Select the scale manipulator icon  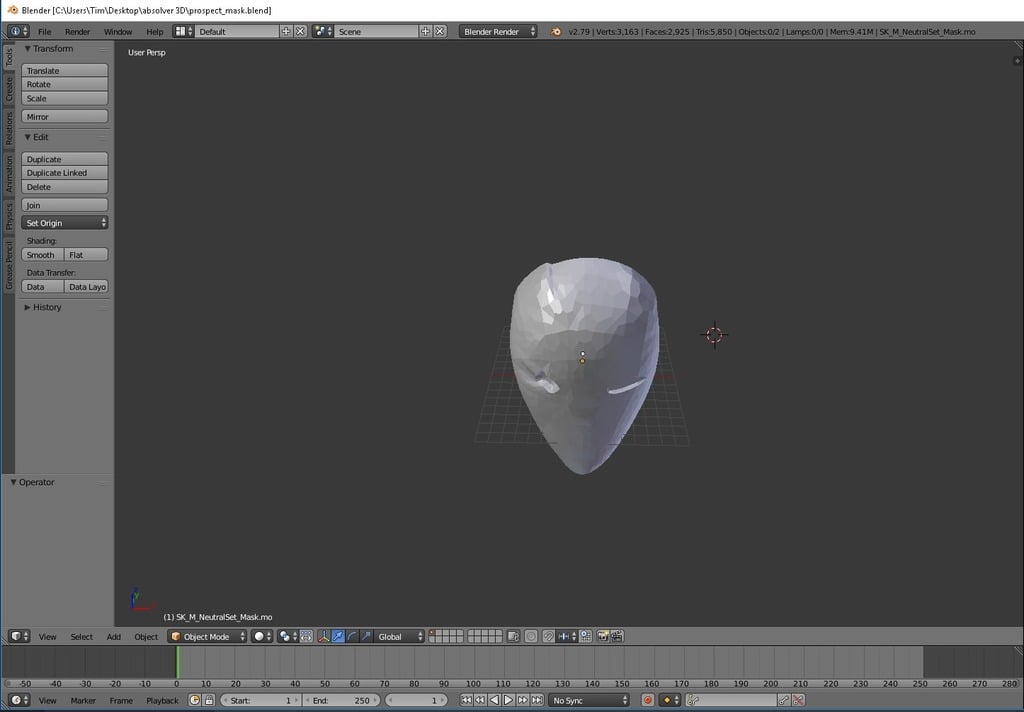point(366,636)
